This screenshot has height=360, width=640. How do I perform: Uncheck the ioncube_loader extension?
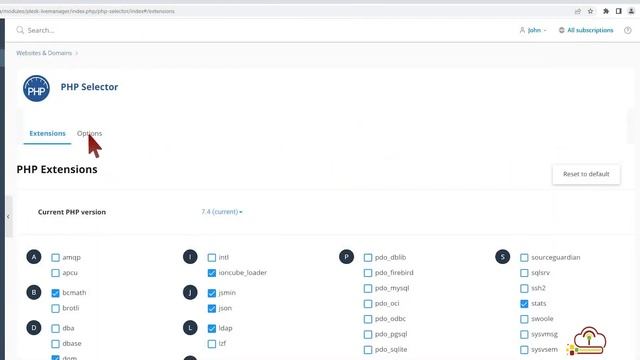[212, 273]
